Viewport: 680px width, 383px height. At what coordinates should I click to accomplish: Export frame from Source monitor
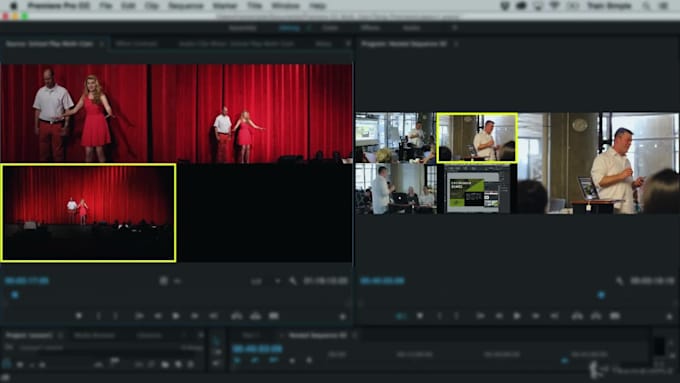[274, 316]
